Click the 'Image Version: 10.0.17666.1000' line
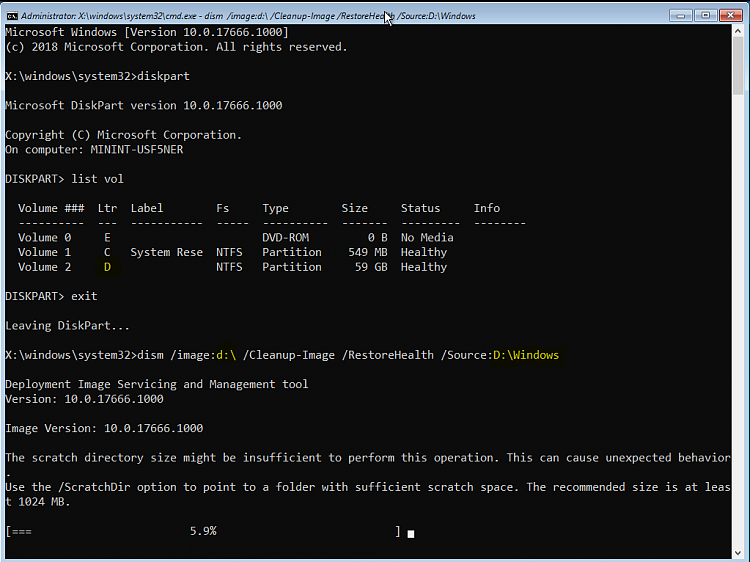This screenshot has height=562, width=750. [104, 428]
